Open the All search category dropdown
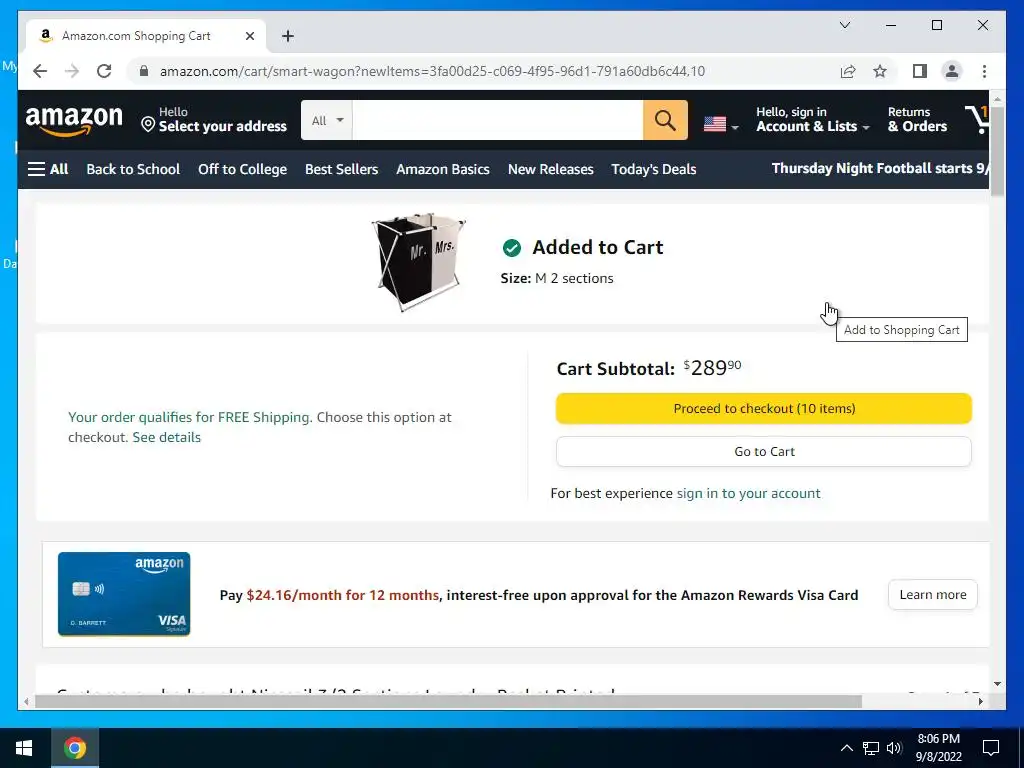 [327, 120]
